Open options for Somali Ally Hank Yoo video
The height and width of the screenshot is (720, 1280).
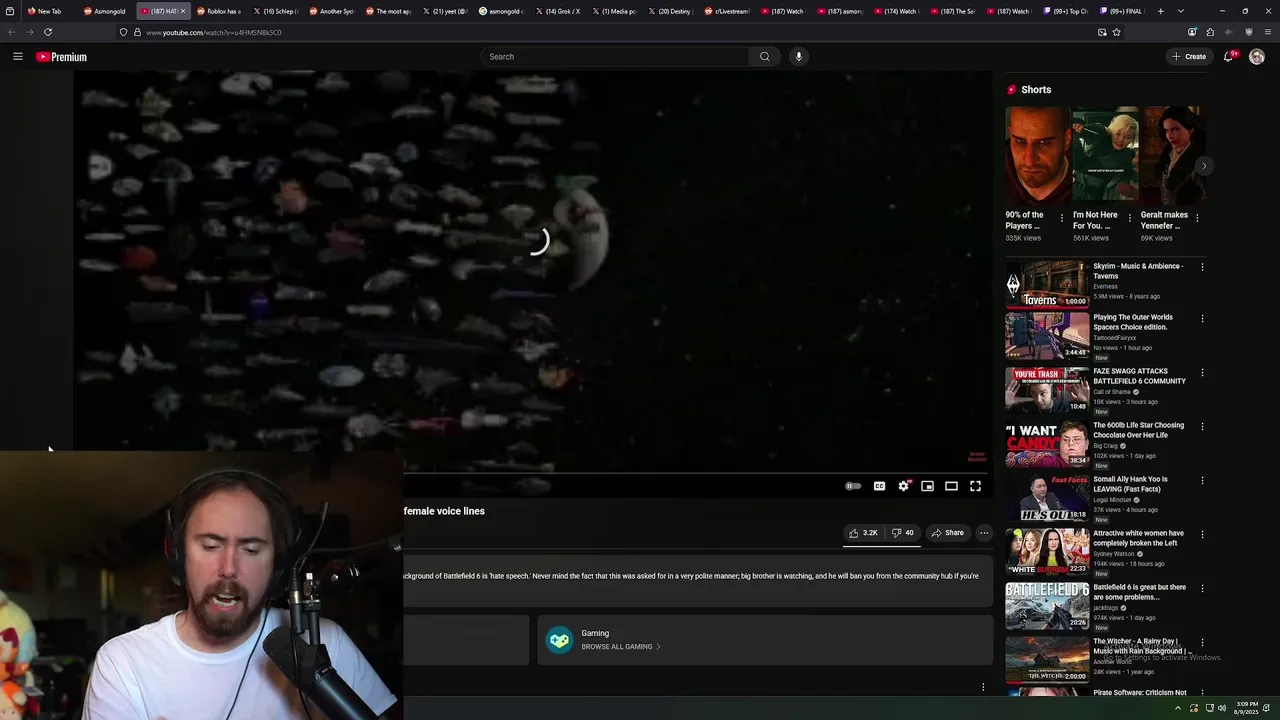coord(1202,481)
